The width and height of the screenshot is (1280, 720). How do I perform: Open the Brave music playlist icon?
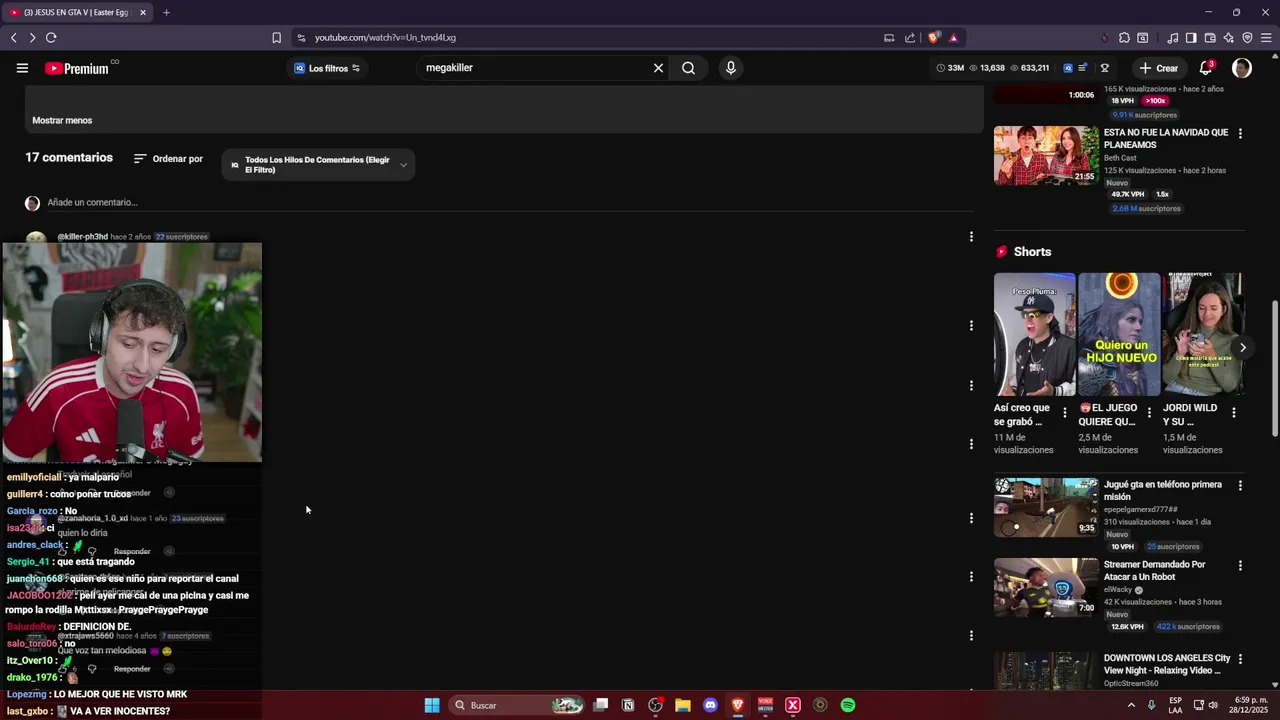(1173, 37)
